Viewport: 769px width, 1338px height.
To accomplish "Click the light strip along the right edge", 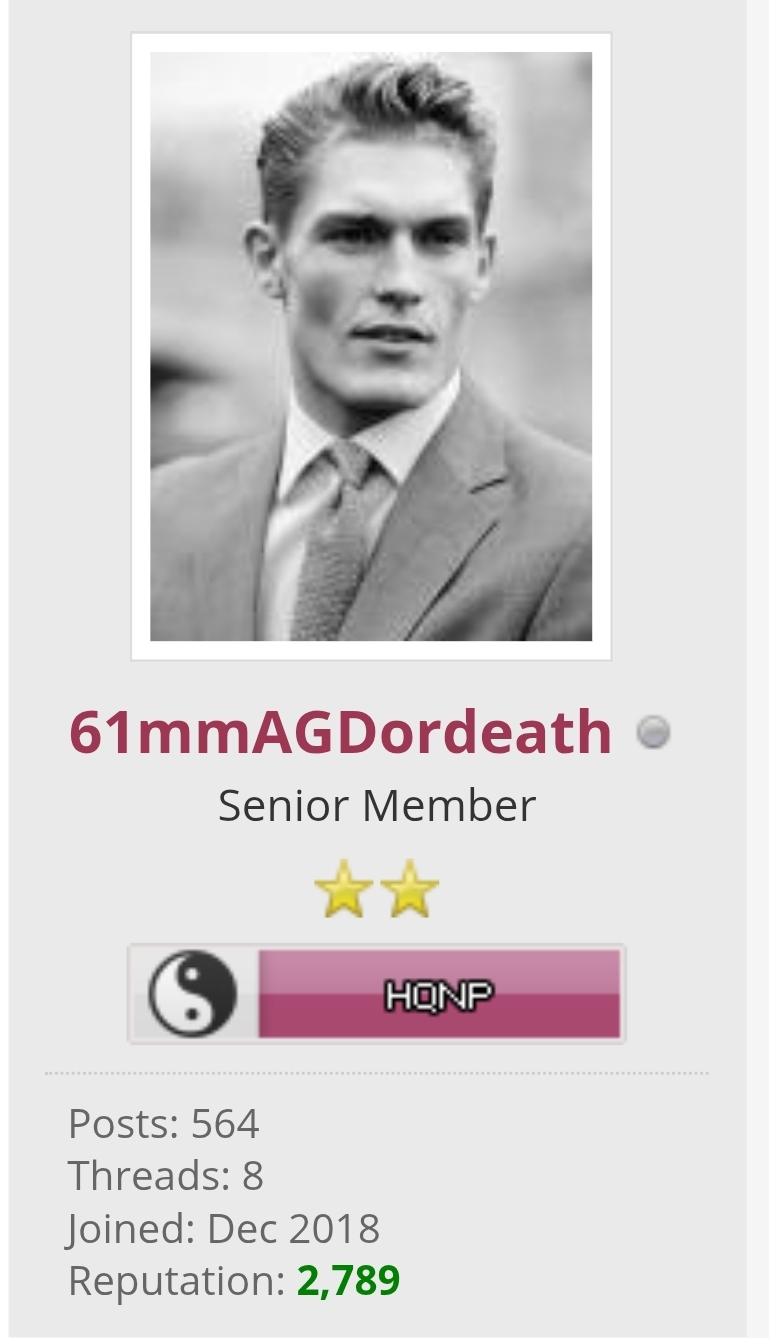I will pyautogui.click(x=758, y=669).
